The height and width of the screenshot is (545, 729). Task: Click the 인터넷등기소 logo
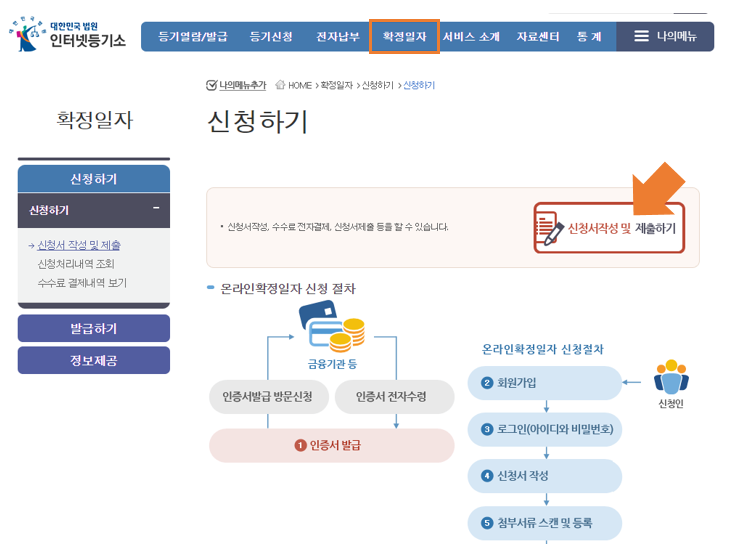click(67, 35)
